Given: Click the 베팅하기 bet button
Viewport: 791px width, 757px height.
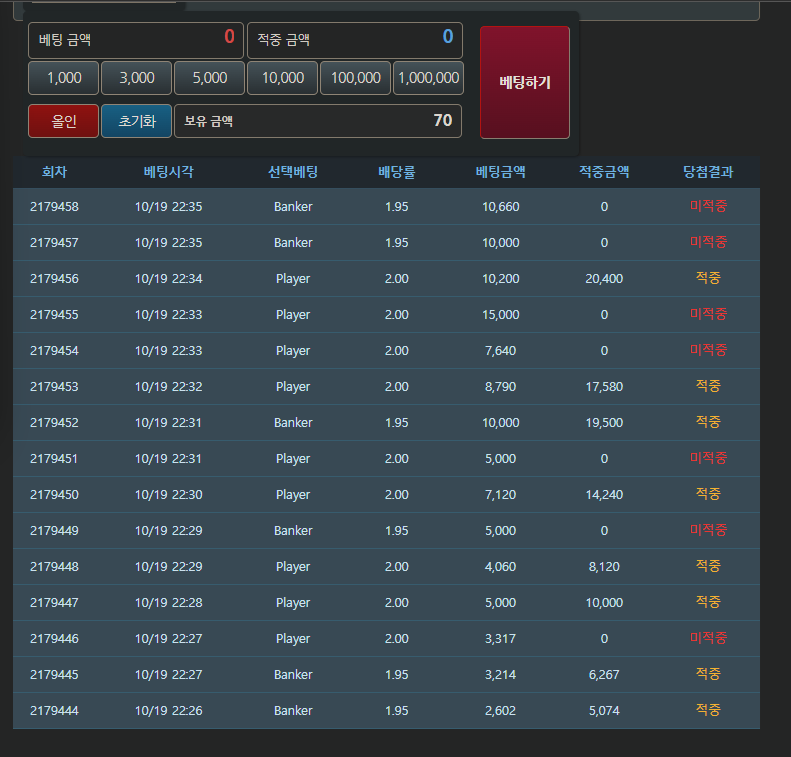Looking at the screenshot, I should pyautogui.click(x=525, y=82).
